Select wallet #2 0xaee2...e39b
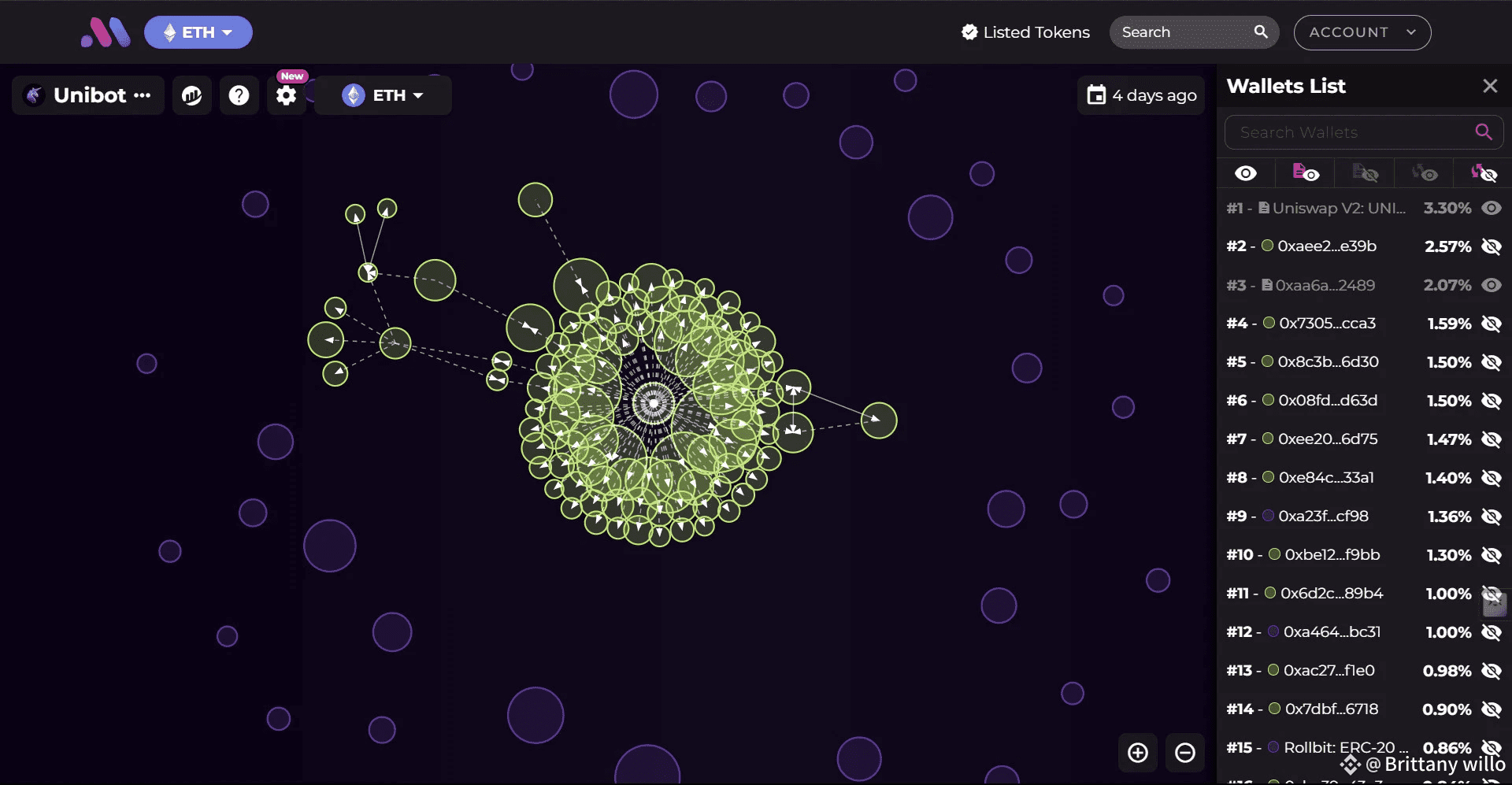The width and height of the screenshot is (1512, 785). click(1327, 246)
